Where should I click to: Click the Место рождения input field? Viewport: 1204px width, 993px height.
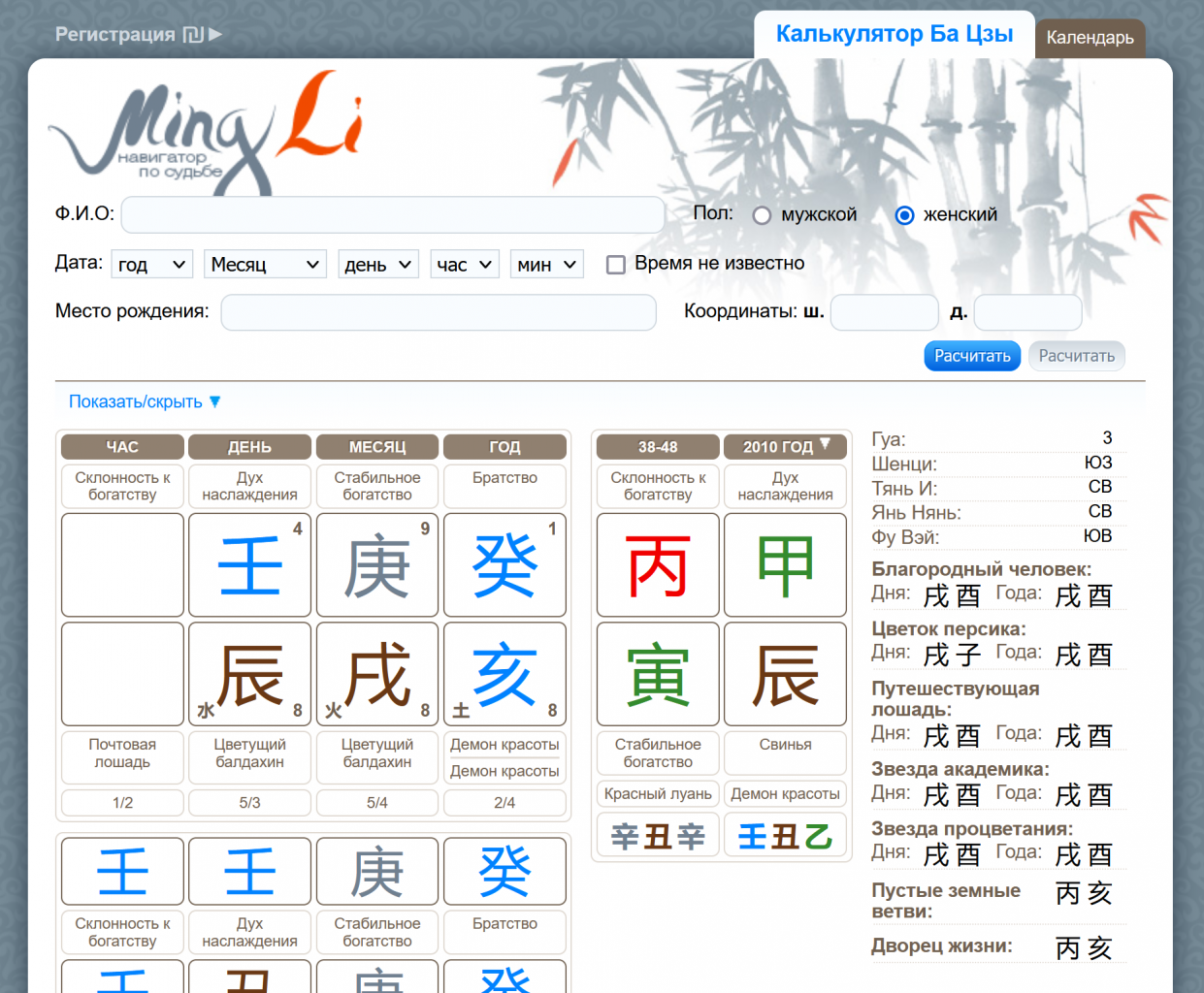tap(439, 312)
